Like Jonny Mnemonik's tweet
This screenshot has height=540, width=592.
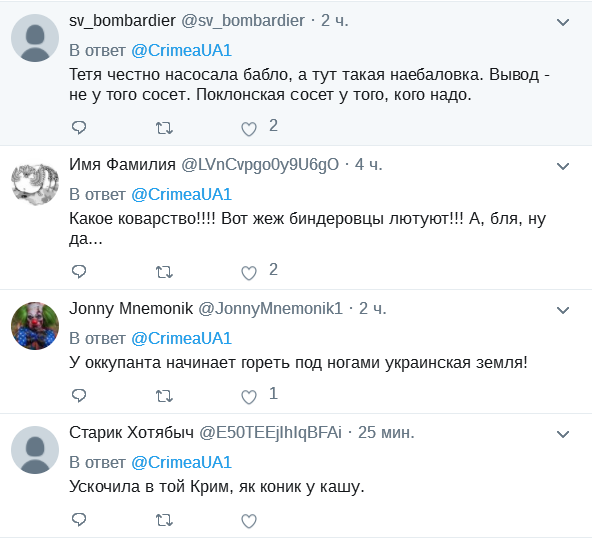pyautogui.click(x=249, y=397)
